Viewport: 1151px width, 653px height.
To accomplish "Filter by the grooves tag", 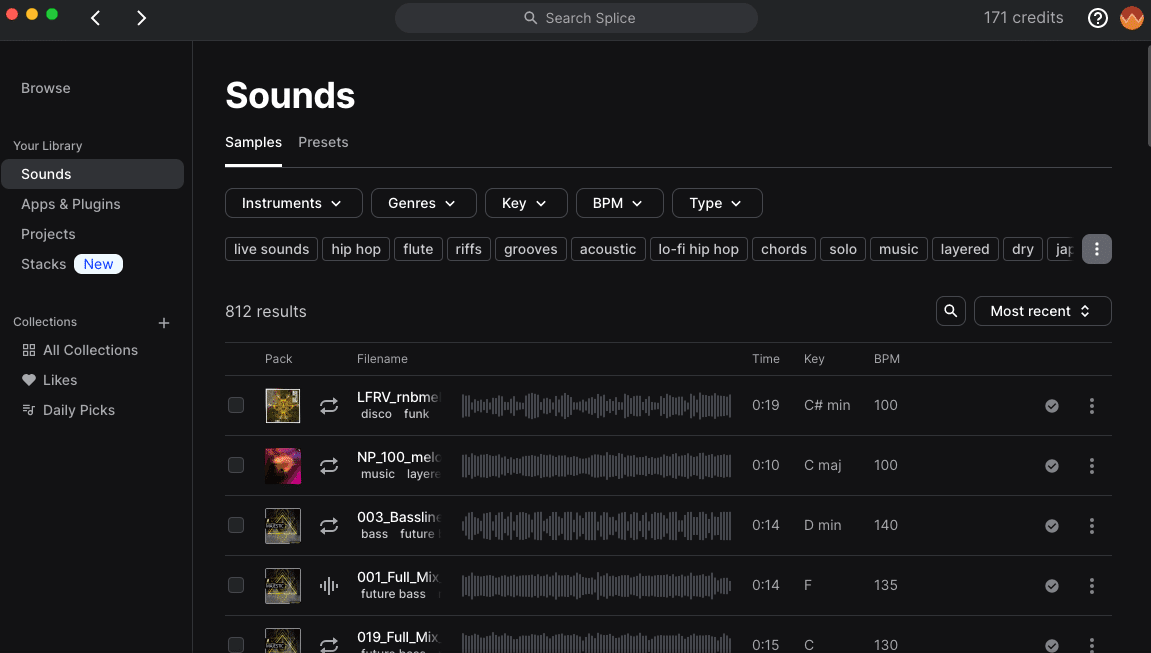I will click(x=531, y=249).
